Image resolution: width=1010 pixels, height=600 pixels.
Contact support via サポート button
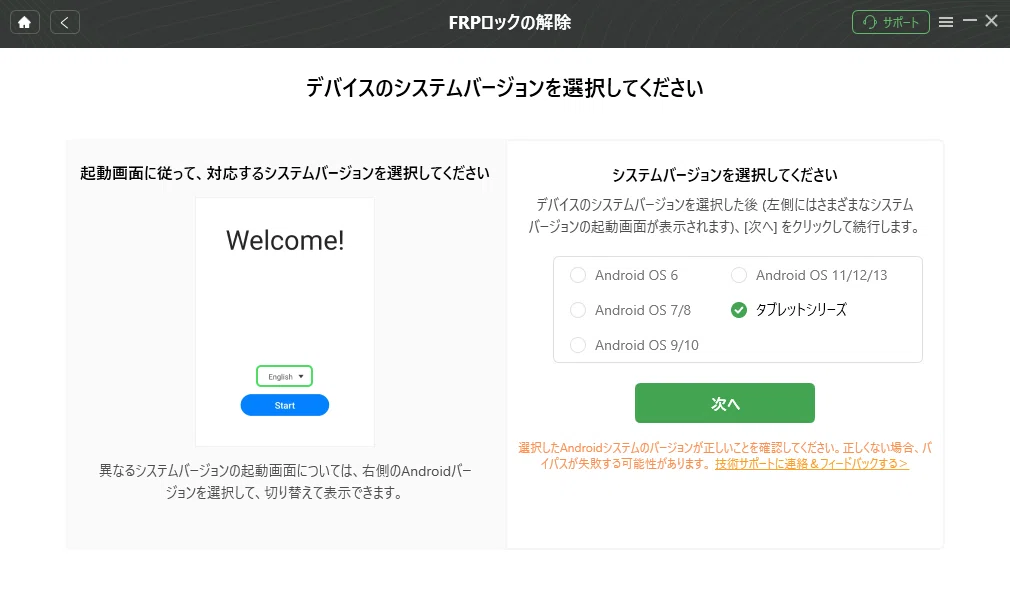click(x=890, y=23)
